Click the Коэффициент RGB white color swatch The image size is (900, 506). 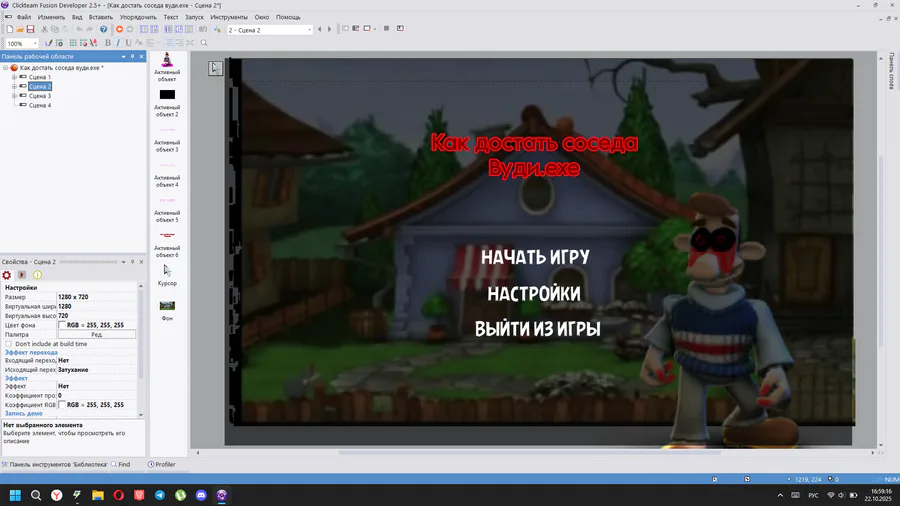[x=61, y=405]
